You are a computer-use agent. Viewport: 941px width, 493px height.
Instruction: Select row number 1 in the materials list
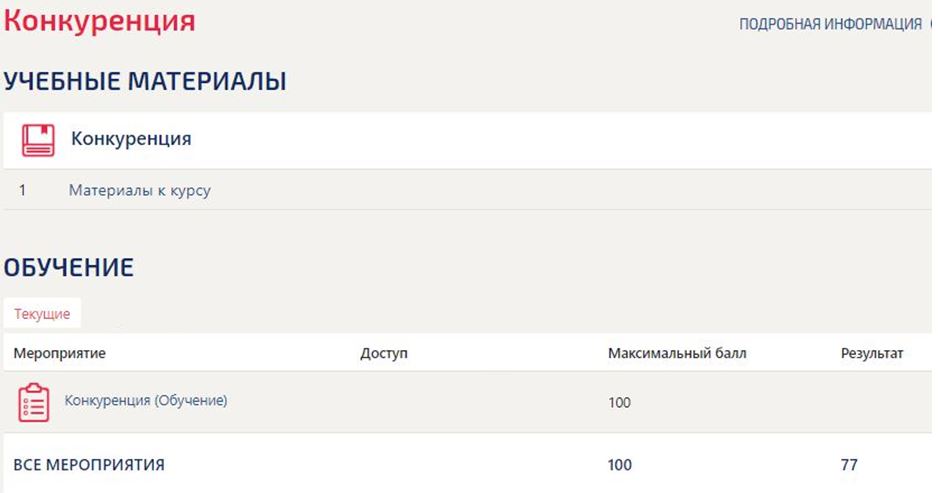click(x=22, y=190)
